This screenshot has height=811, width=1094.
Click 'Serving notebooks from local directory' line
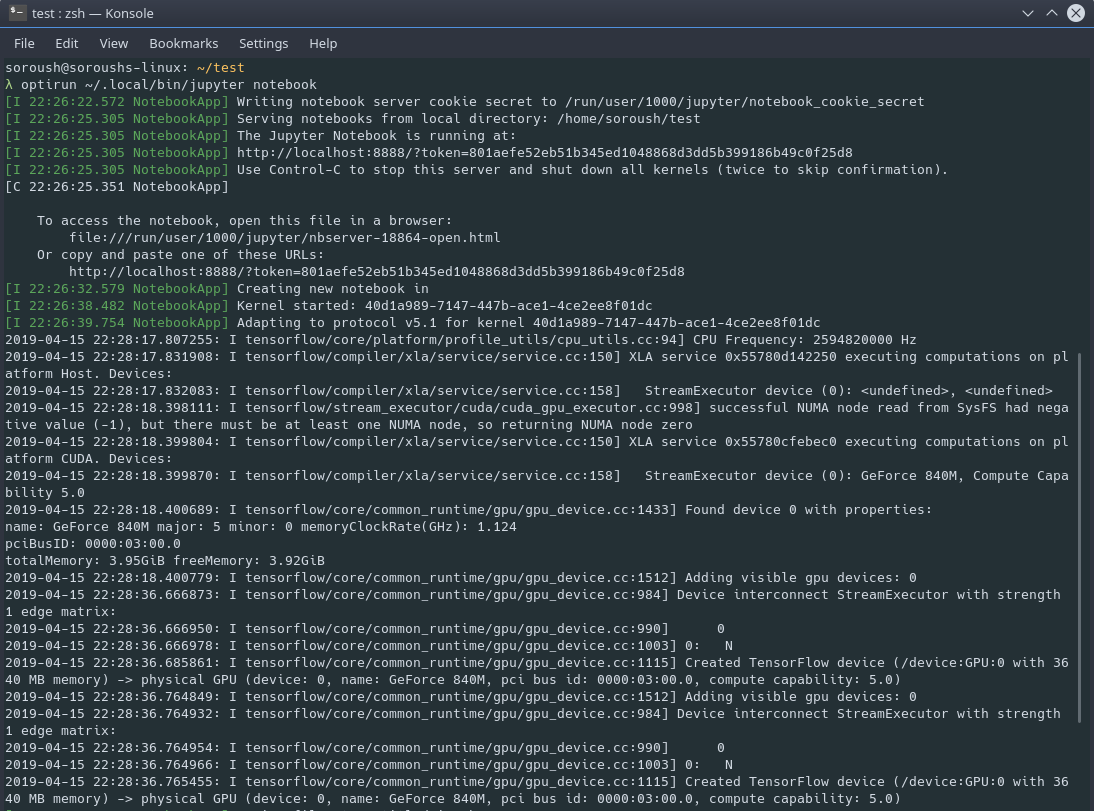click(352, 119)
